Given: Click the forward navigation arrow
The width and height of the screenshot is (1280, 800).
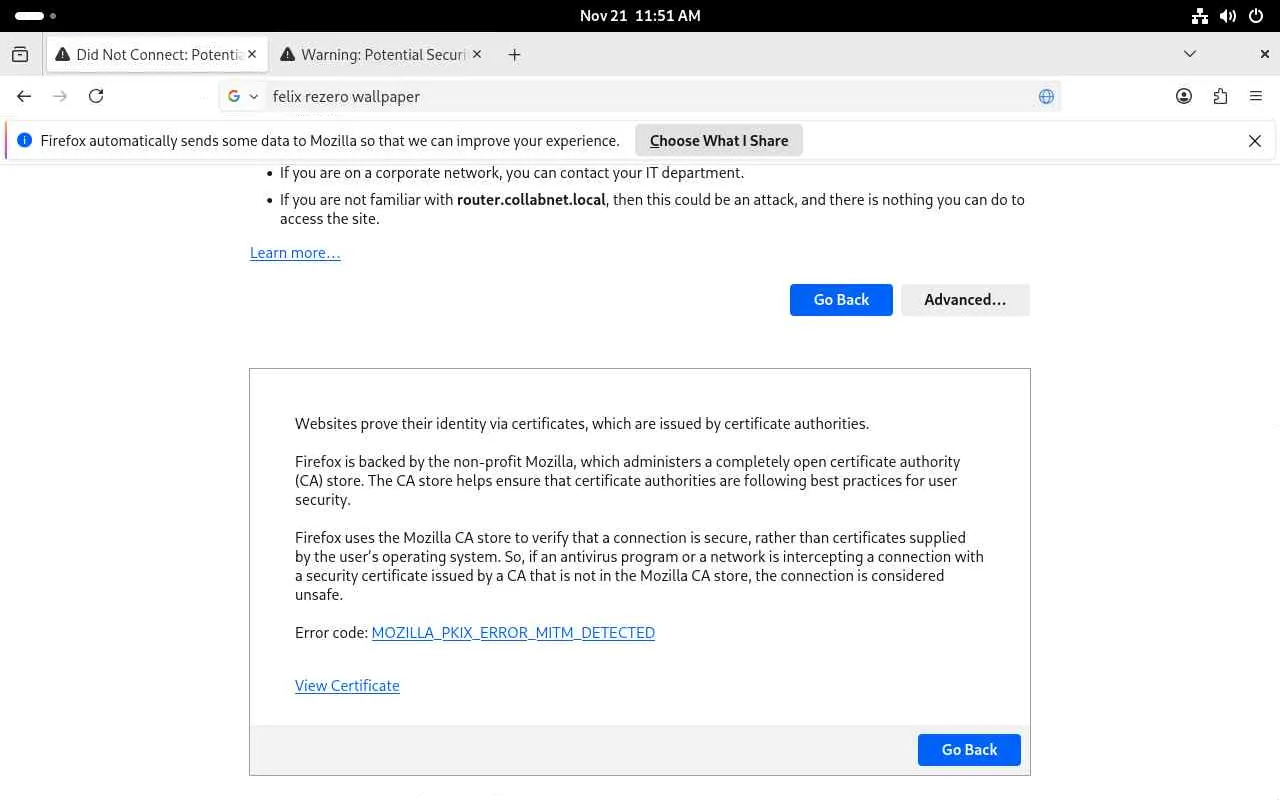Looking at the screenshot, I should point(60,96).
